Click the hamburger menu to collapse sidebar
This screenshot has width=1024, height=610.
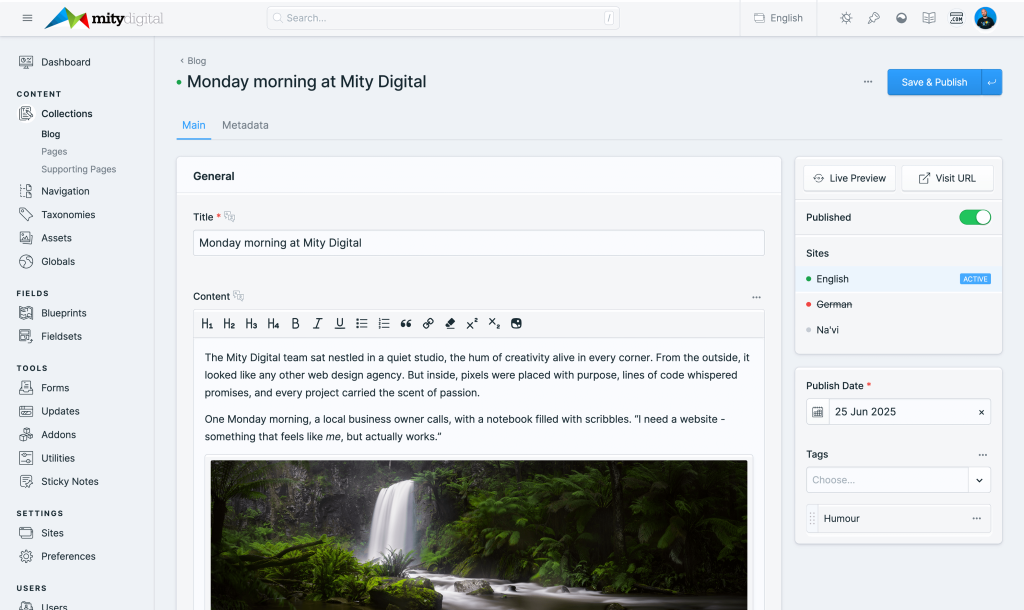(x=27, y=18)
